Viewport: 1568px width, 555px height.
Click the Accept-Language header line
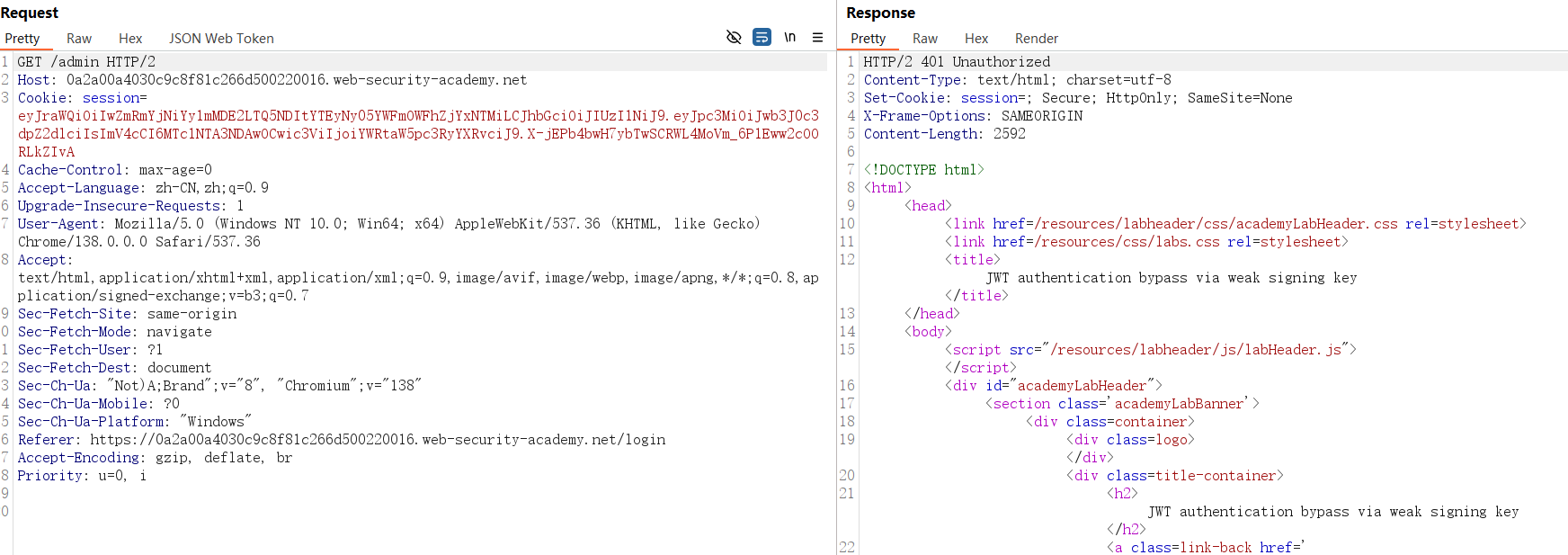click(143, 188)
